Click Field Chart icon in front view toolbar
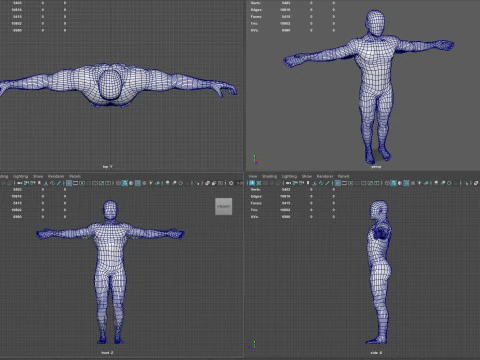 point(95,183)
